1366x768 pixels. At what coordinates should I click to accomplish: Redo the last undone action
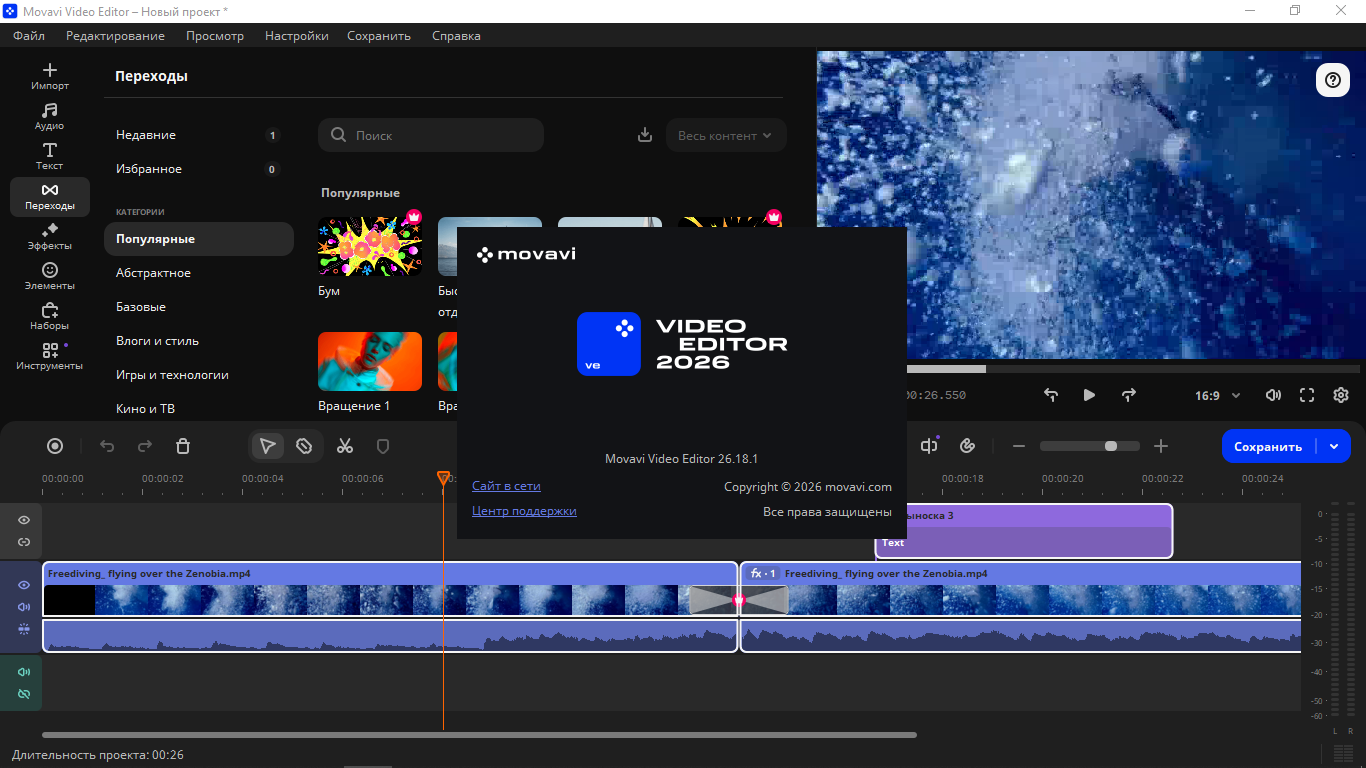tap(145, 446)
